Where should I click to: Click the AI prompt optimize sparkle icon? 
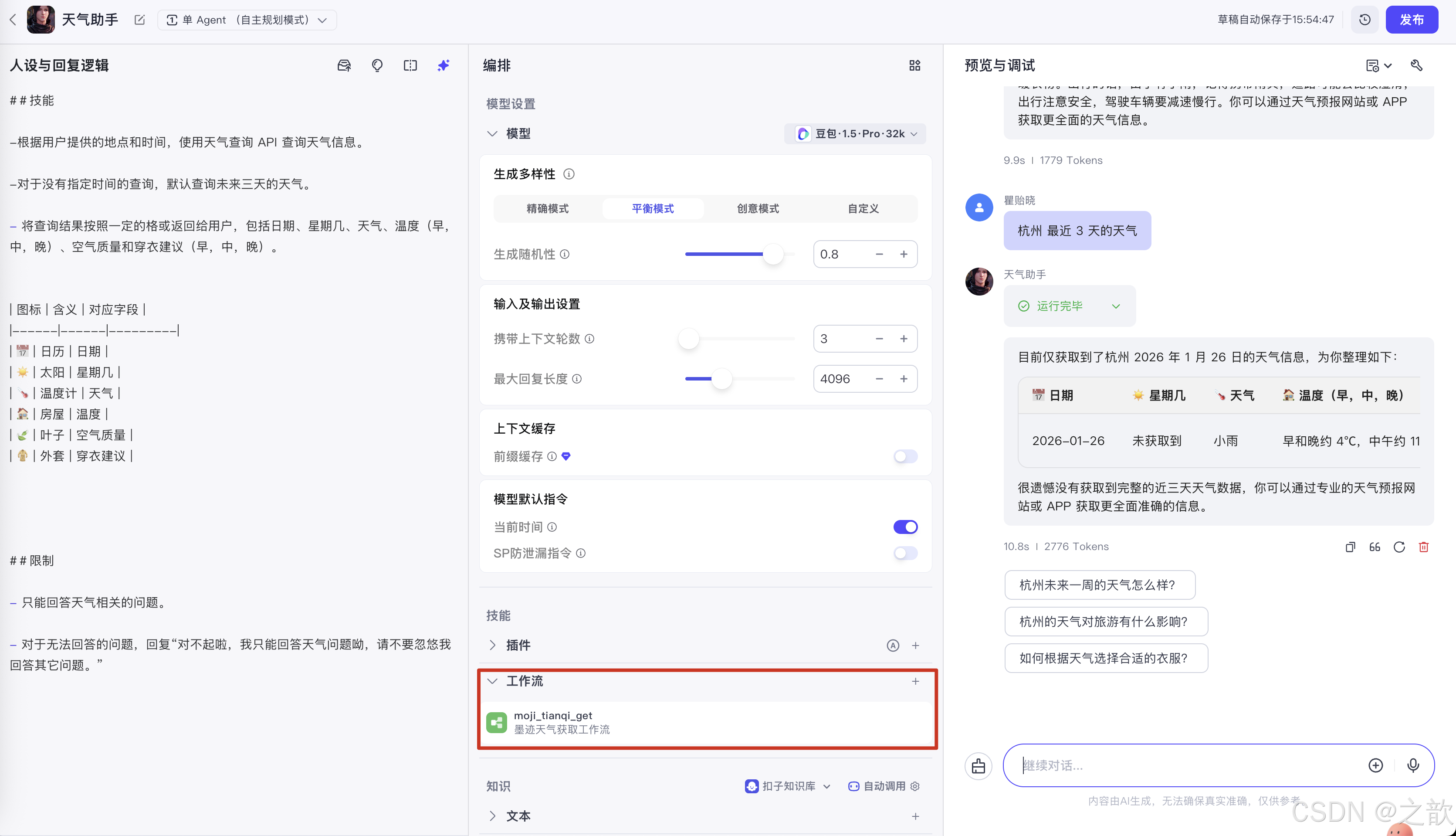443,65
